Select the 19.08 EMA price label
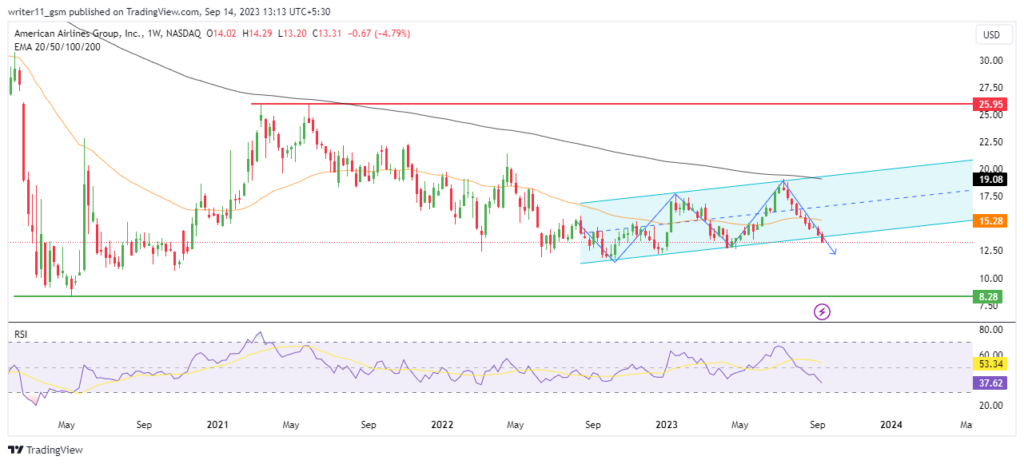 pos(991,178)
